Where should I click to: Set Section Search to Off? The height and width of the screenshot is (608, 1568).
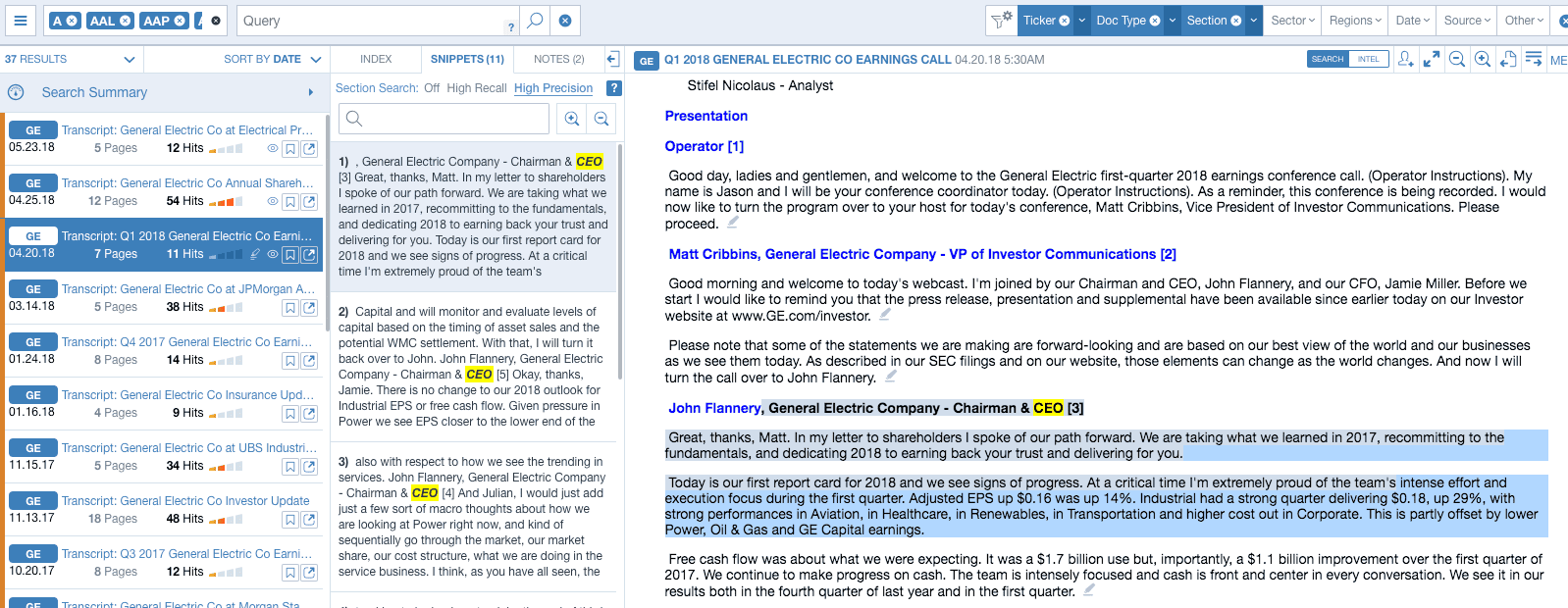(432, 88)
